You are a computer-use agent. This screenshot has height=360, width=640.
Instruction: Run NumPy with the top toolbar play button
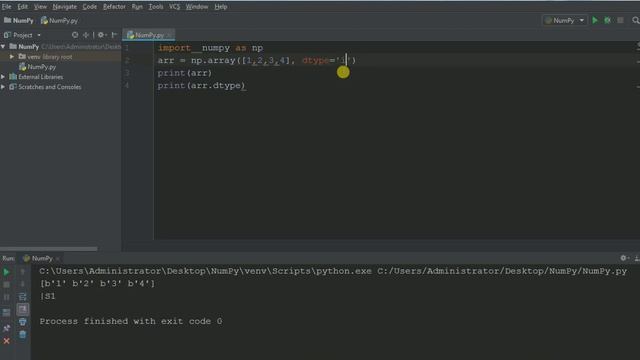(595, 20)
